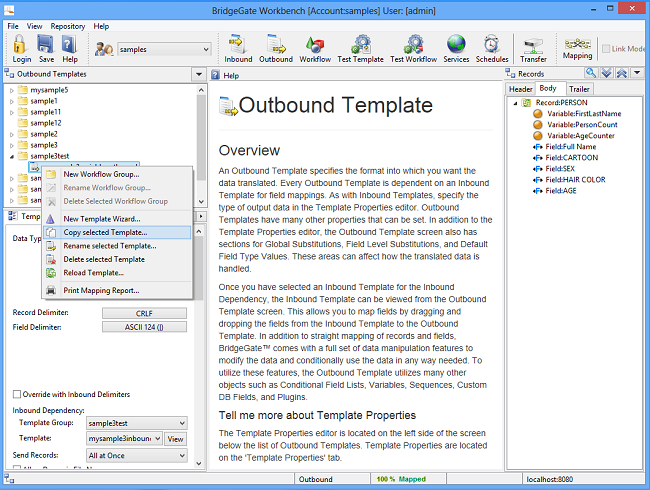Screen dimensions: 650x490
Task: Click the Save floppy disk icon
Action: (45, 44)
